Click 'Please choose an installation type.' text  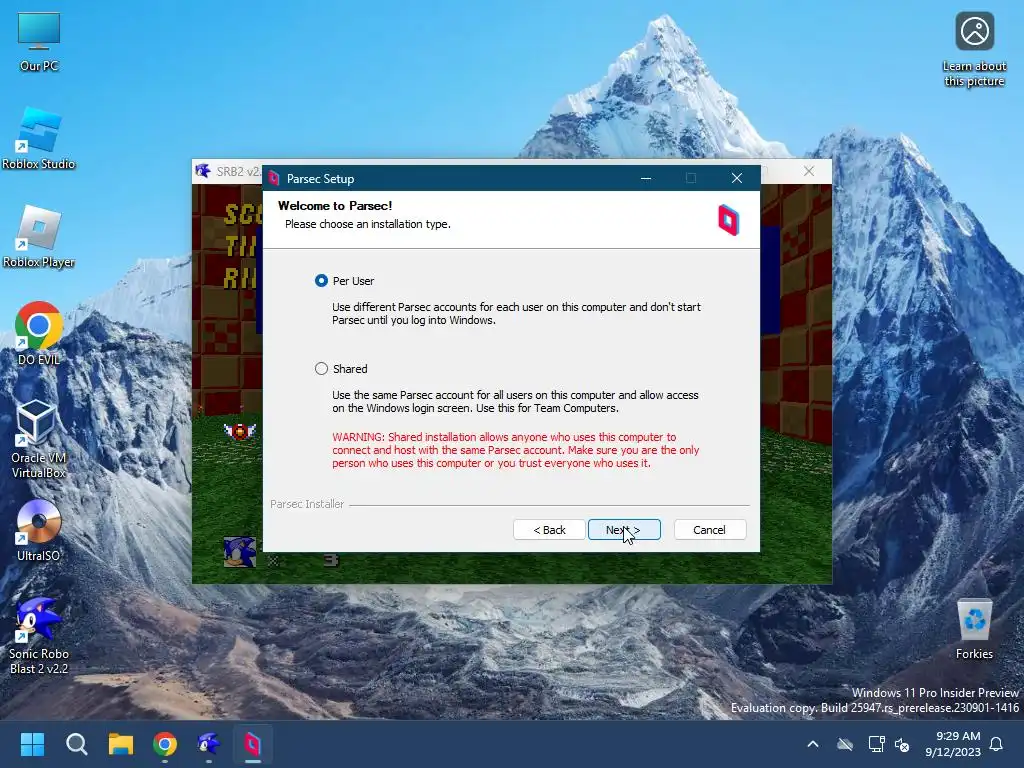(x=368, y=224)
